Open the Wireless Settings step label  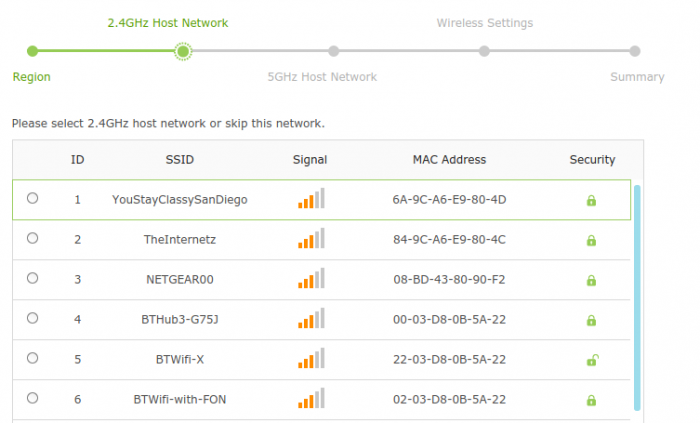pyautogui.click(x=485, y=23)
